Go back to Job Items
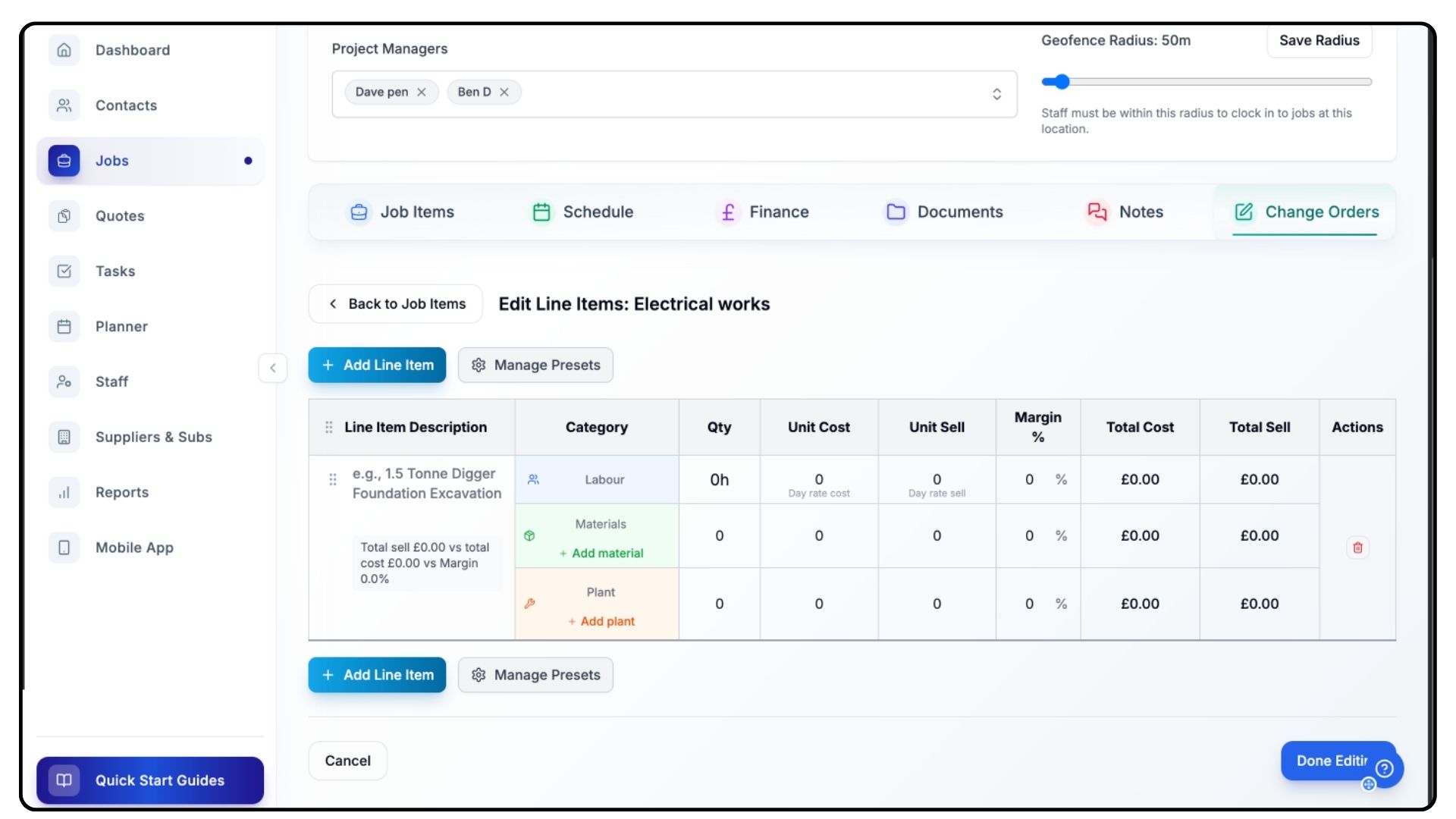Viewport: 1456px width, 819px height. (396, 304)
